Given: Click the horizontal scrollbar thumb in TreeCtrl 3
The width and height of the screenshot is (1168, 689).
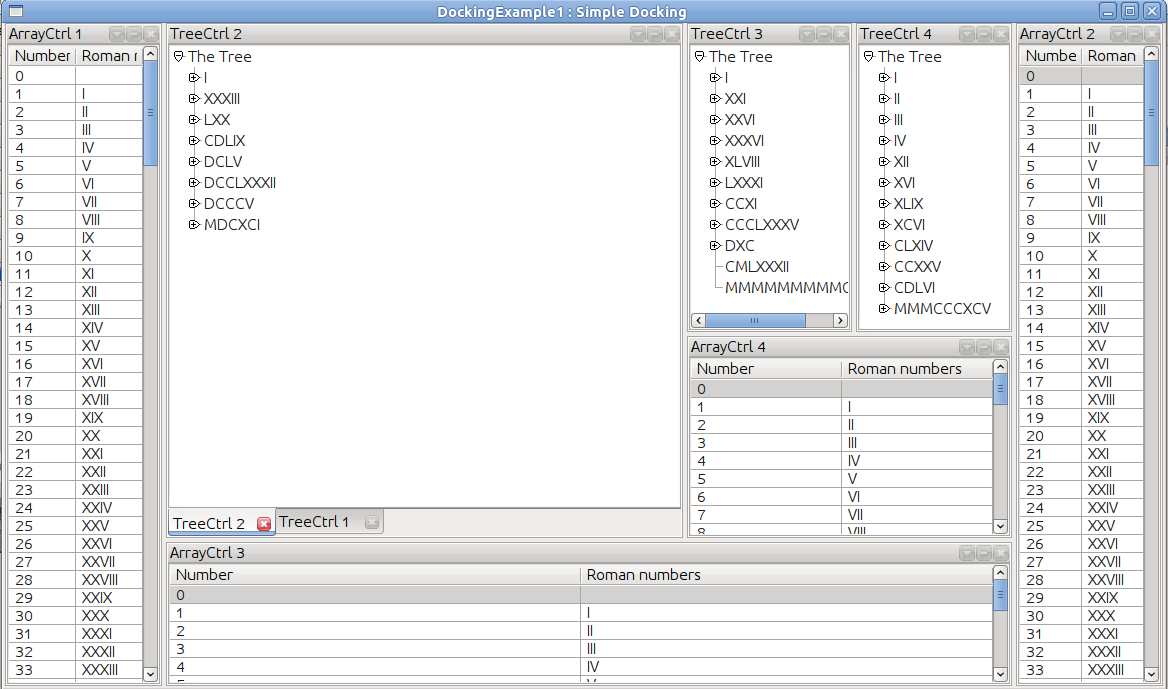Looking at the screenshot, I should pos(755,320).
